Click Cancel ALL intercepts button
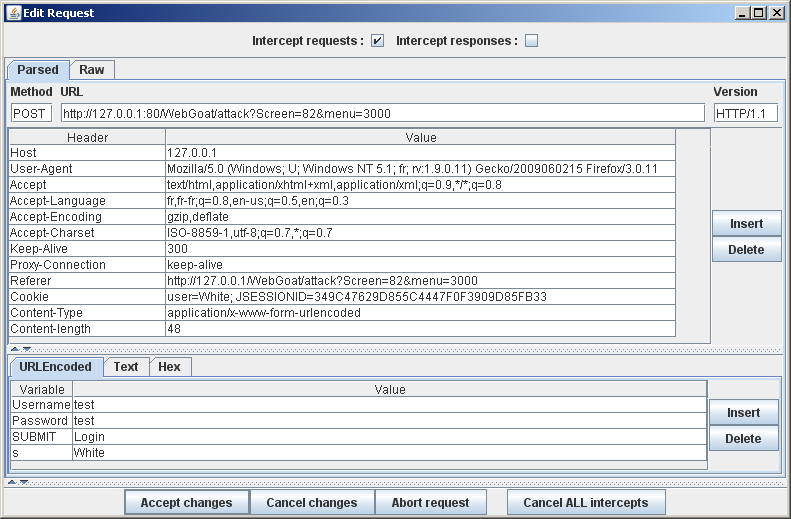The height and width of the screenshot is (519, 791). click(x=585, y=502)
